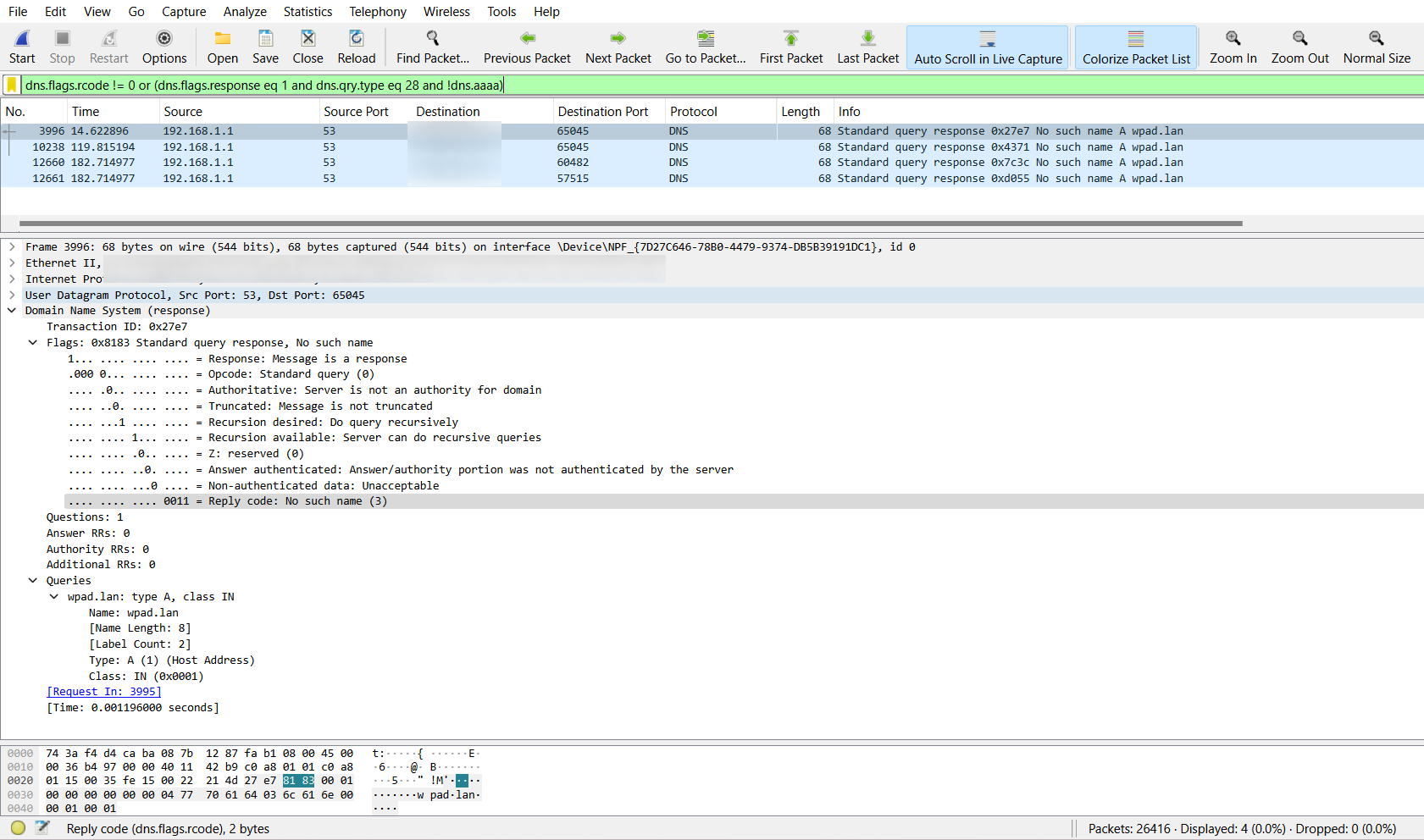The image size is (1424, 840).
Task: Collapse the Domain Name System (response) tree
Action: point(12,310)
